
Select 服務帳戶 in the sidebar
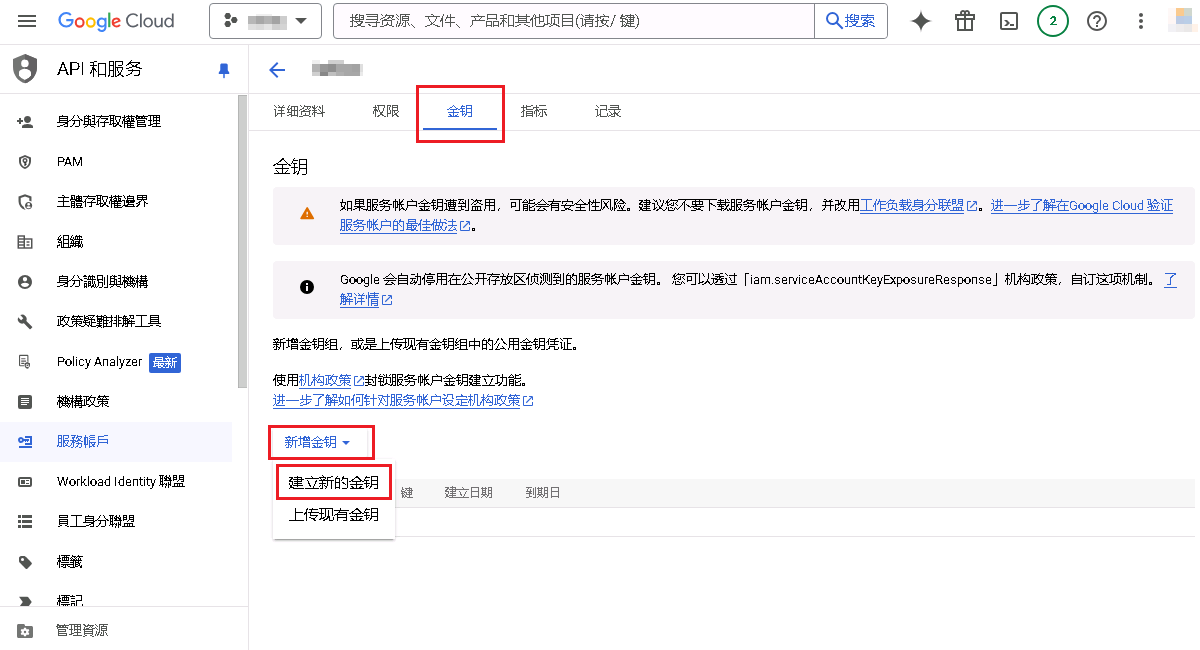[x=83, y=441]
